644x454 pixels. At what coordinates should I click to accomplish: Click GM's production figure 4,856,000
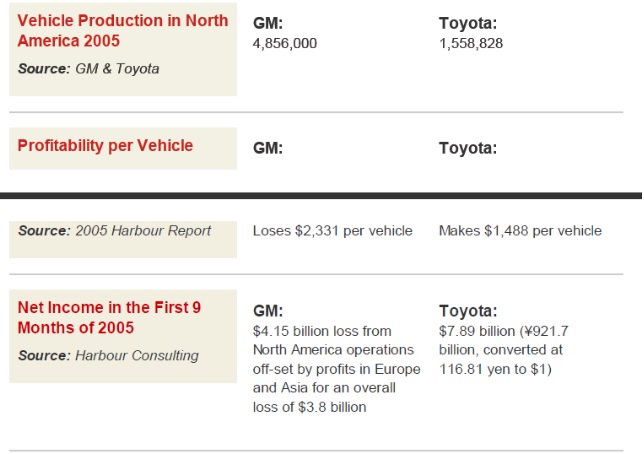pyautogui.click(x=289, y=43)
